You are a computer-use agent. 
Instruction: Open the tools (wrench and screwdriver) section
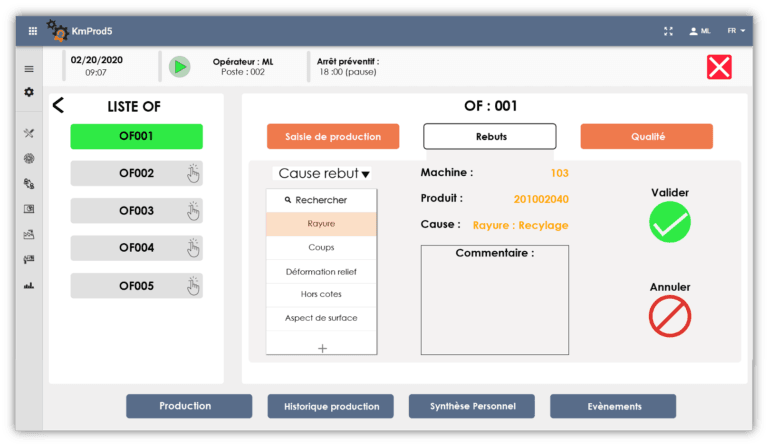tap(29, 133)
